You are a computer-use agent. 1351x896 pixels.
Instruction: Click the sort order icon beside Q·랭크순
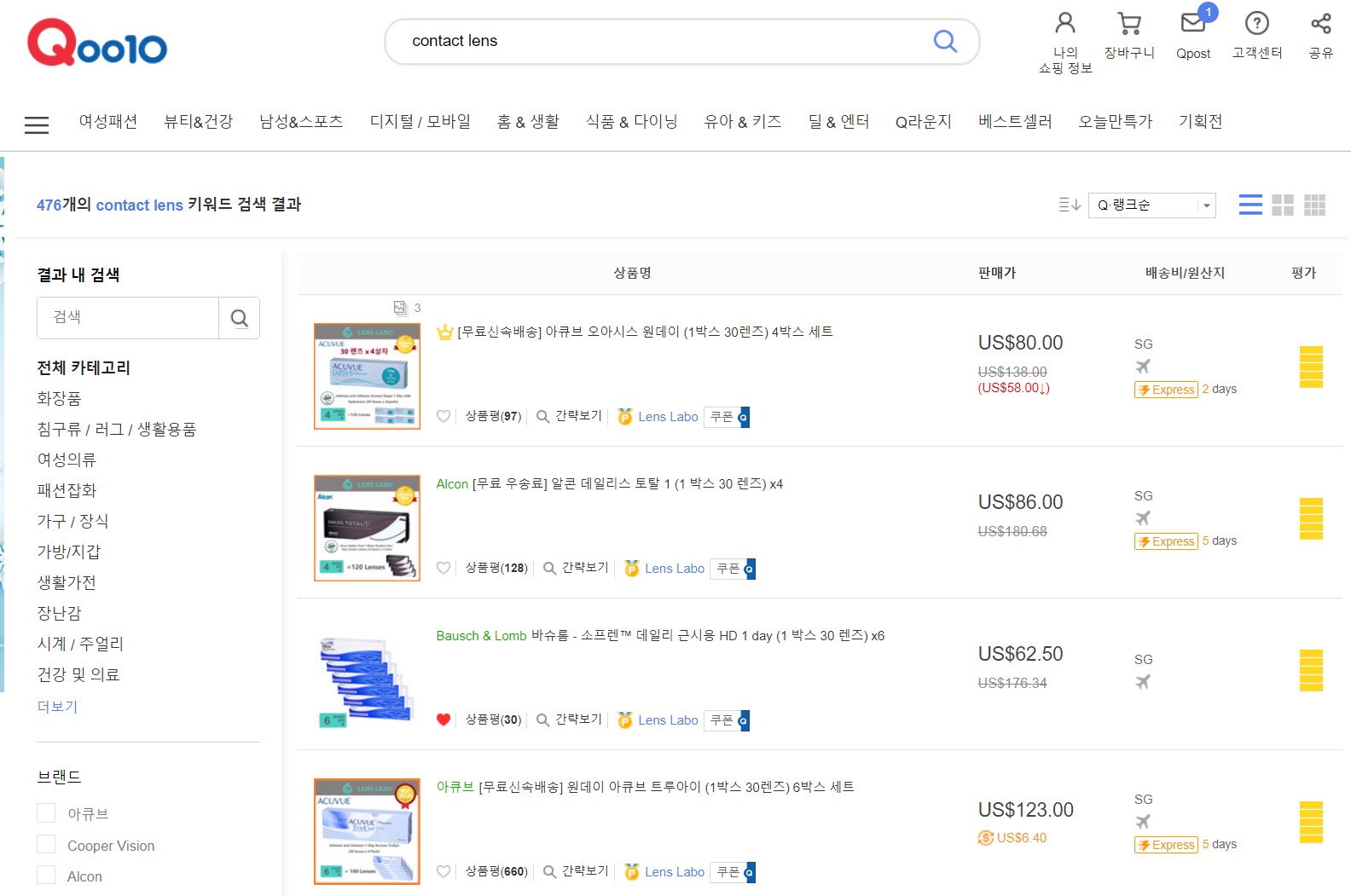[1070, 205]
